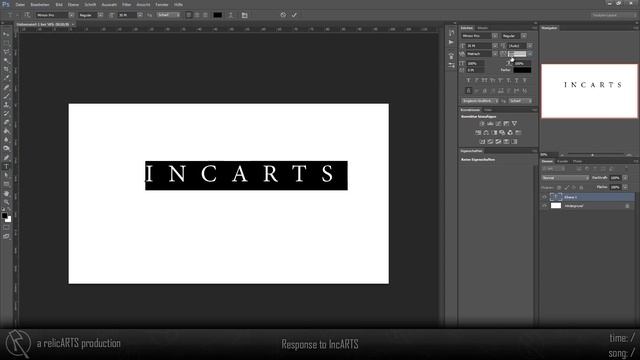Select the Eraser tool
The height and width of the screenshot is (360, 640).
[x=6, y=122]
